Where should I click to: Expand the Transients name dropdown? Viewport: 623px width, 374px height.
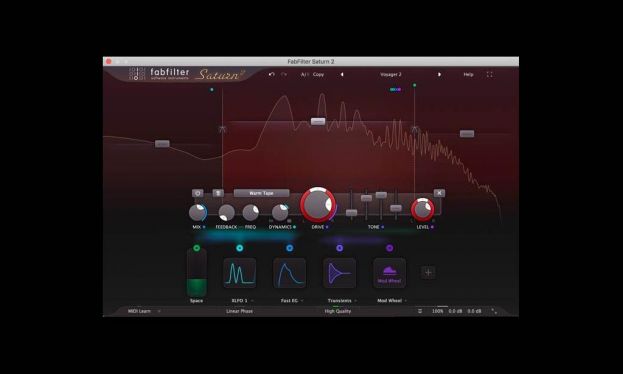(x=355, y=301)
